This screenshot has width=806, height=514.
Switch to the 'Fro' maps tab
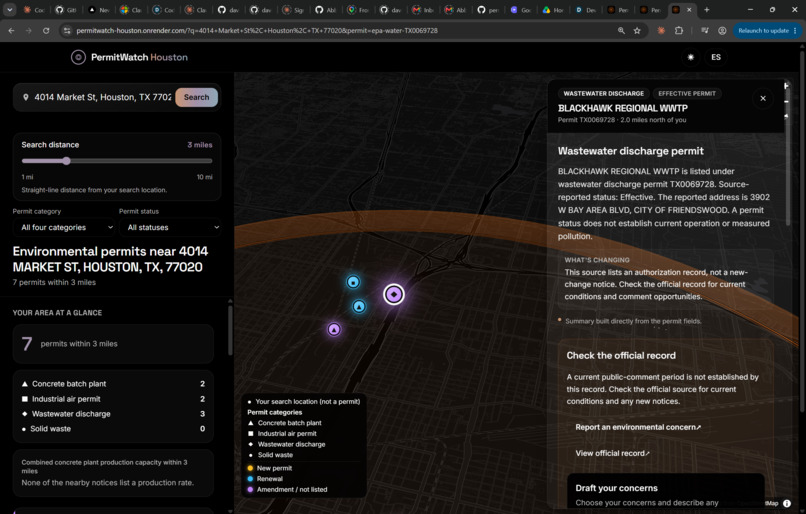click(x=358, y=10)
